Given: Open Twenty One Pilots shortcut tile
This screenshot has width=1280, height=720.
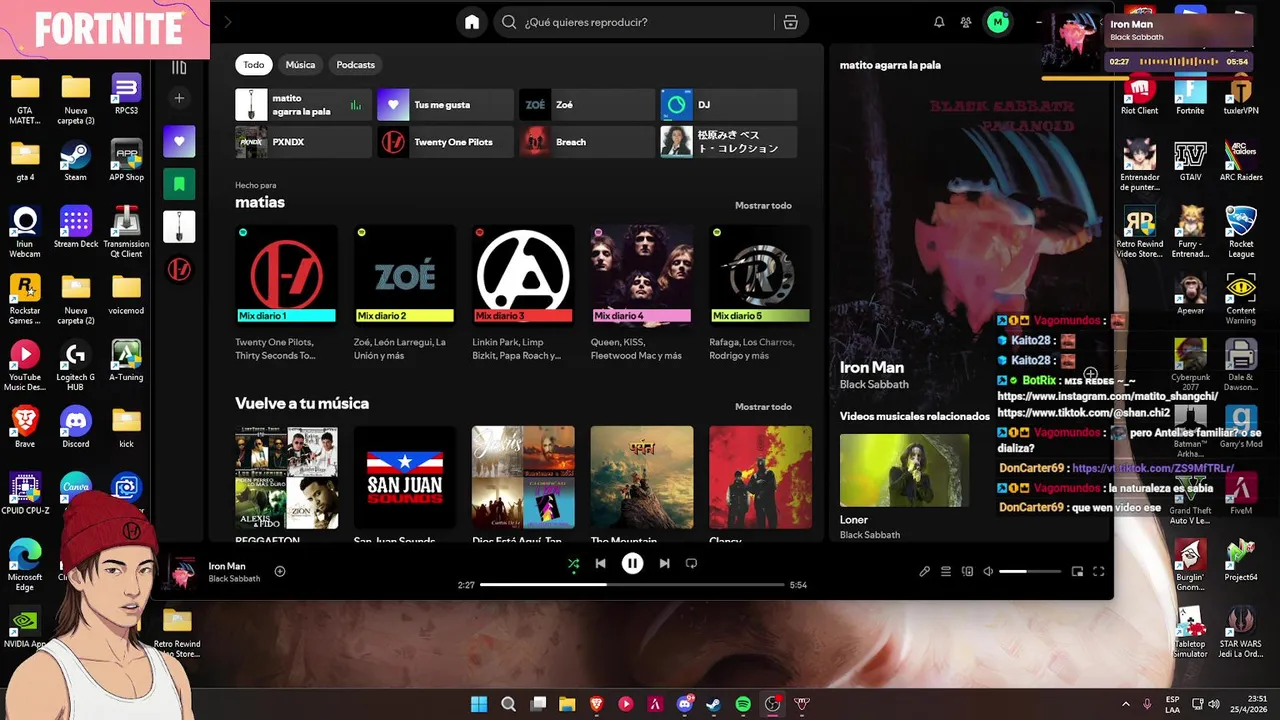Looking at the screenshot, I should [x=445, y=142].
